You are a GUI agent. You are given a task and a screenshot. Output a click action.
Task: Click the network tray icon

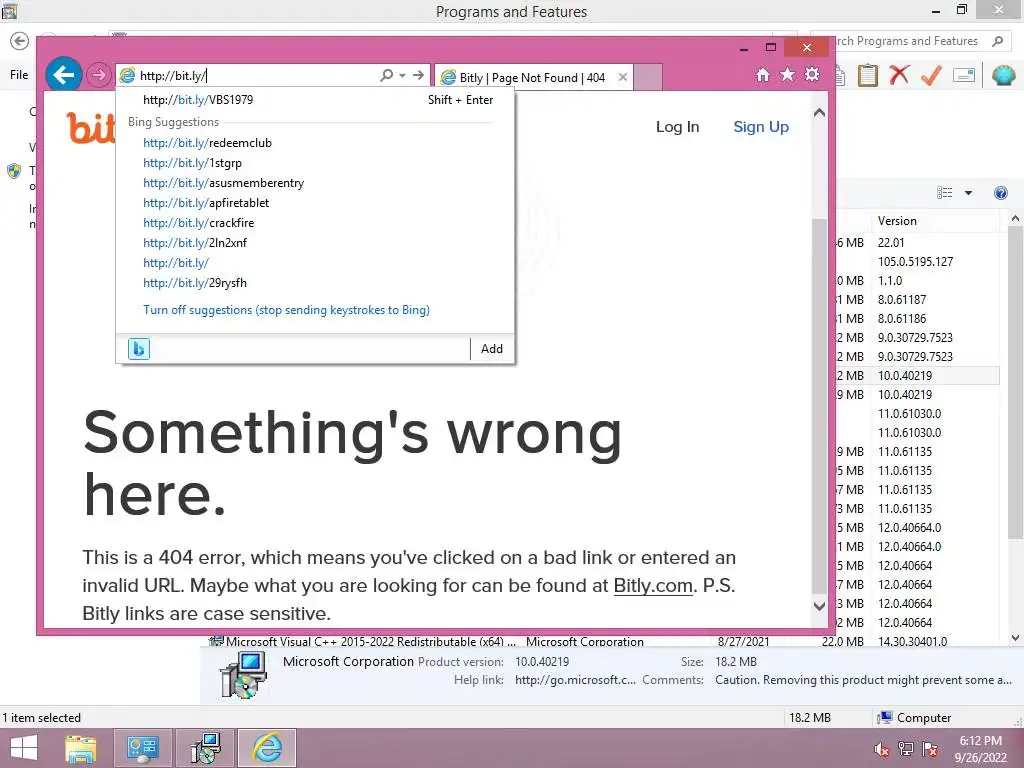(x=905, y=750)
